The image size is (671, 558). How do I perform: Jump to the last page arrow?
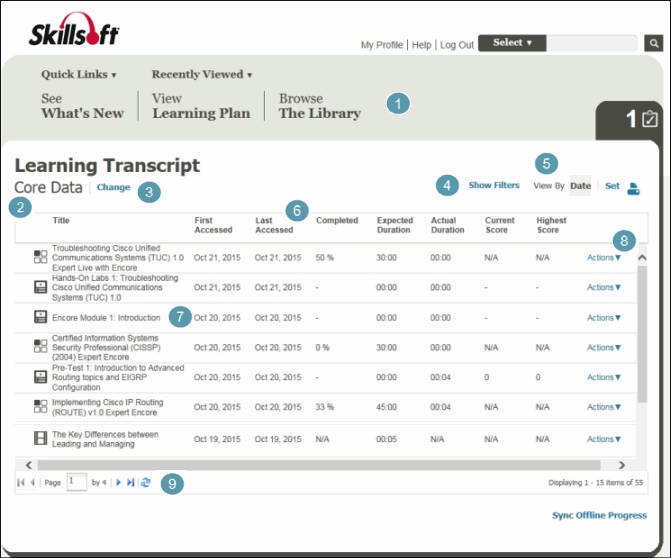point(131,482)
